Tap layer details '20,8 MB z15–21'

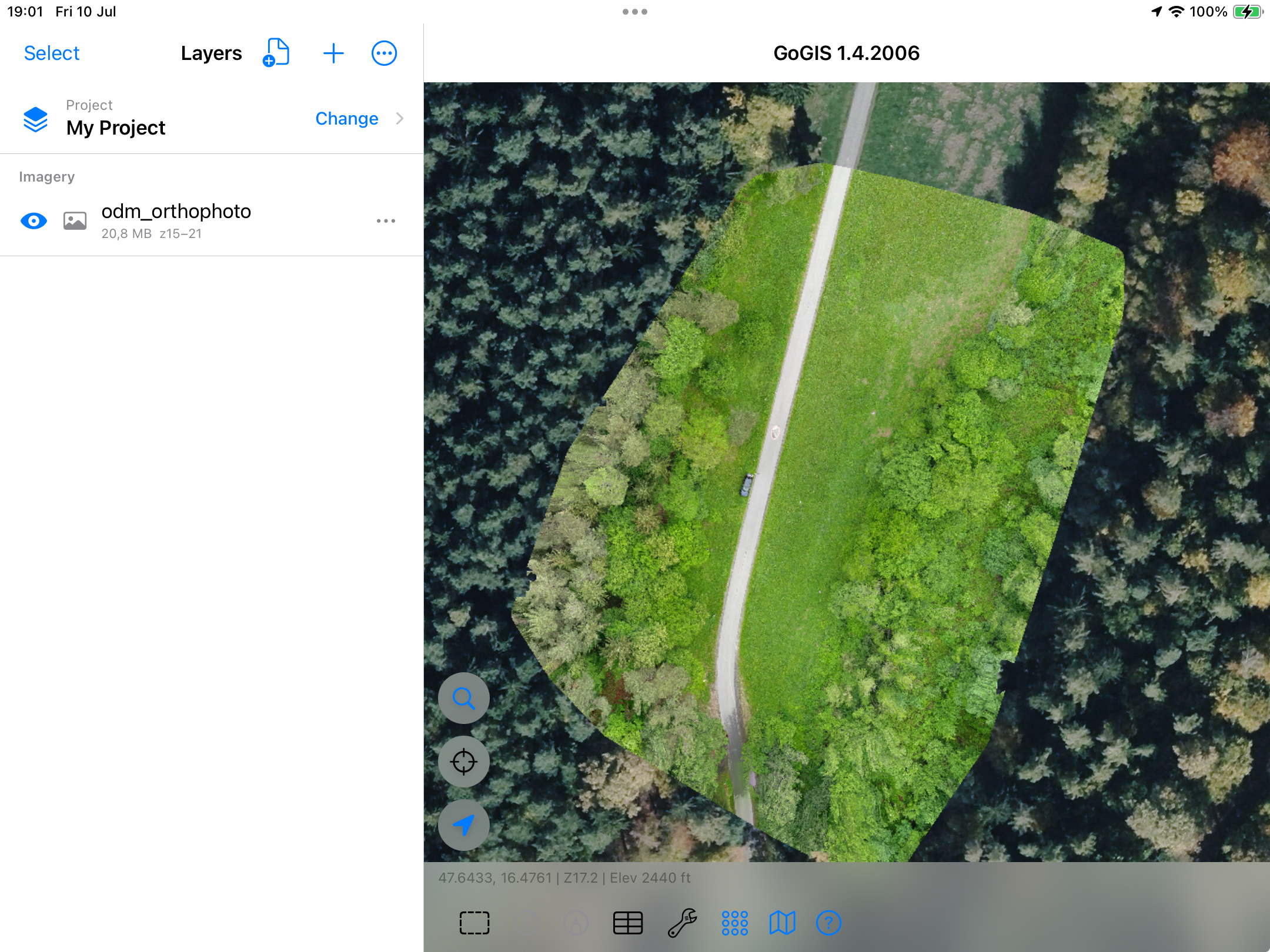click(151, 234)
